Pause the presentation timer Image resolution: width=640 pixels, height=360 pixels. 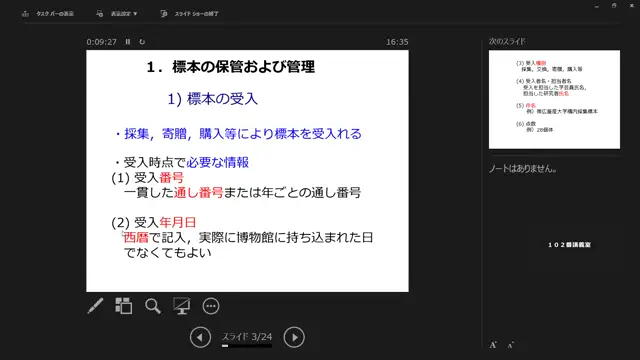click(x=128, y=42)
